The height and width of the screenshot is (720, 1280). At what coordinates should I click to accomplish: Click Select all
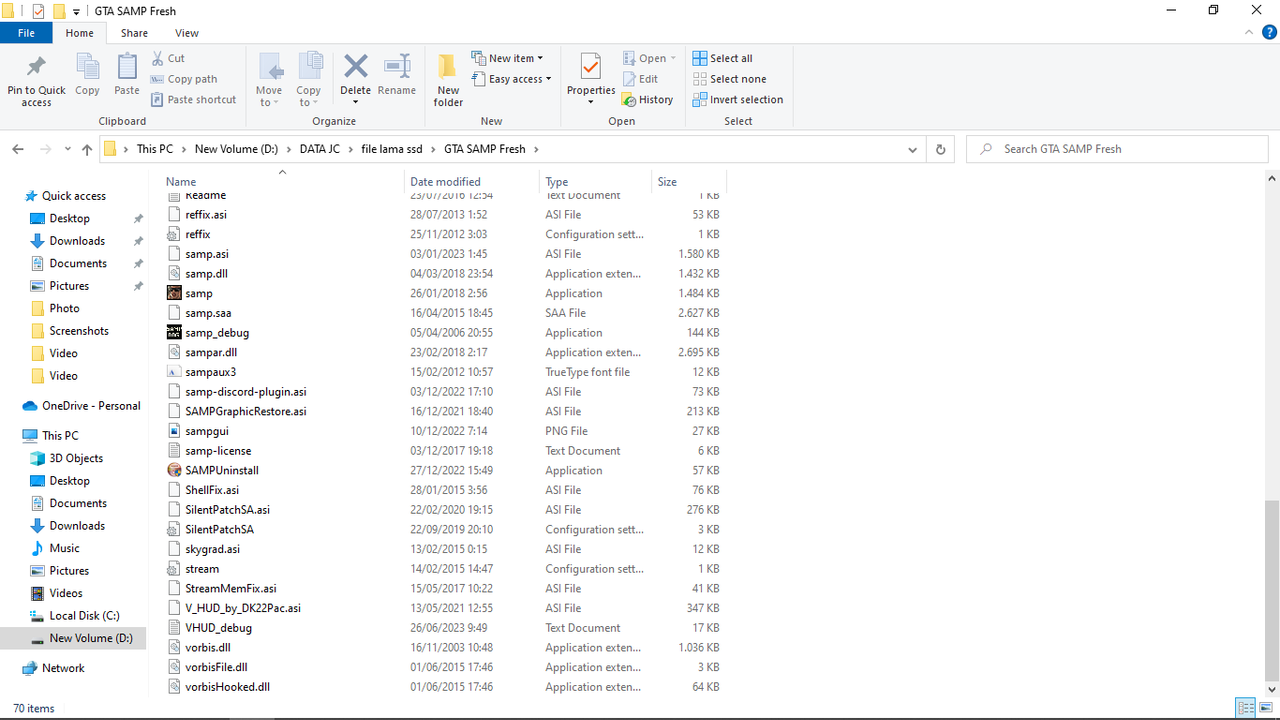click(722, 59)
